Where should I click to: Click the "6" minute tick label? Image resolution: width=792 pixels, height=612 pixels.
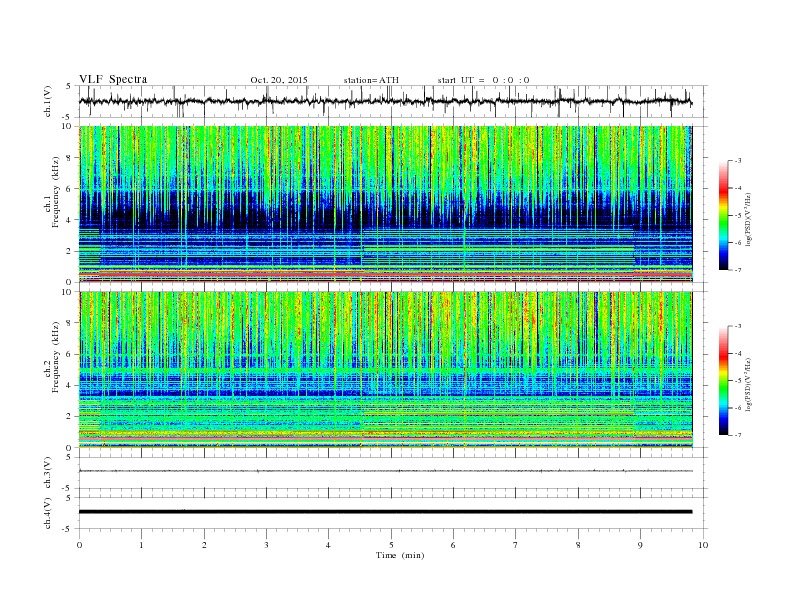click(x=453, y=545)
